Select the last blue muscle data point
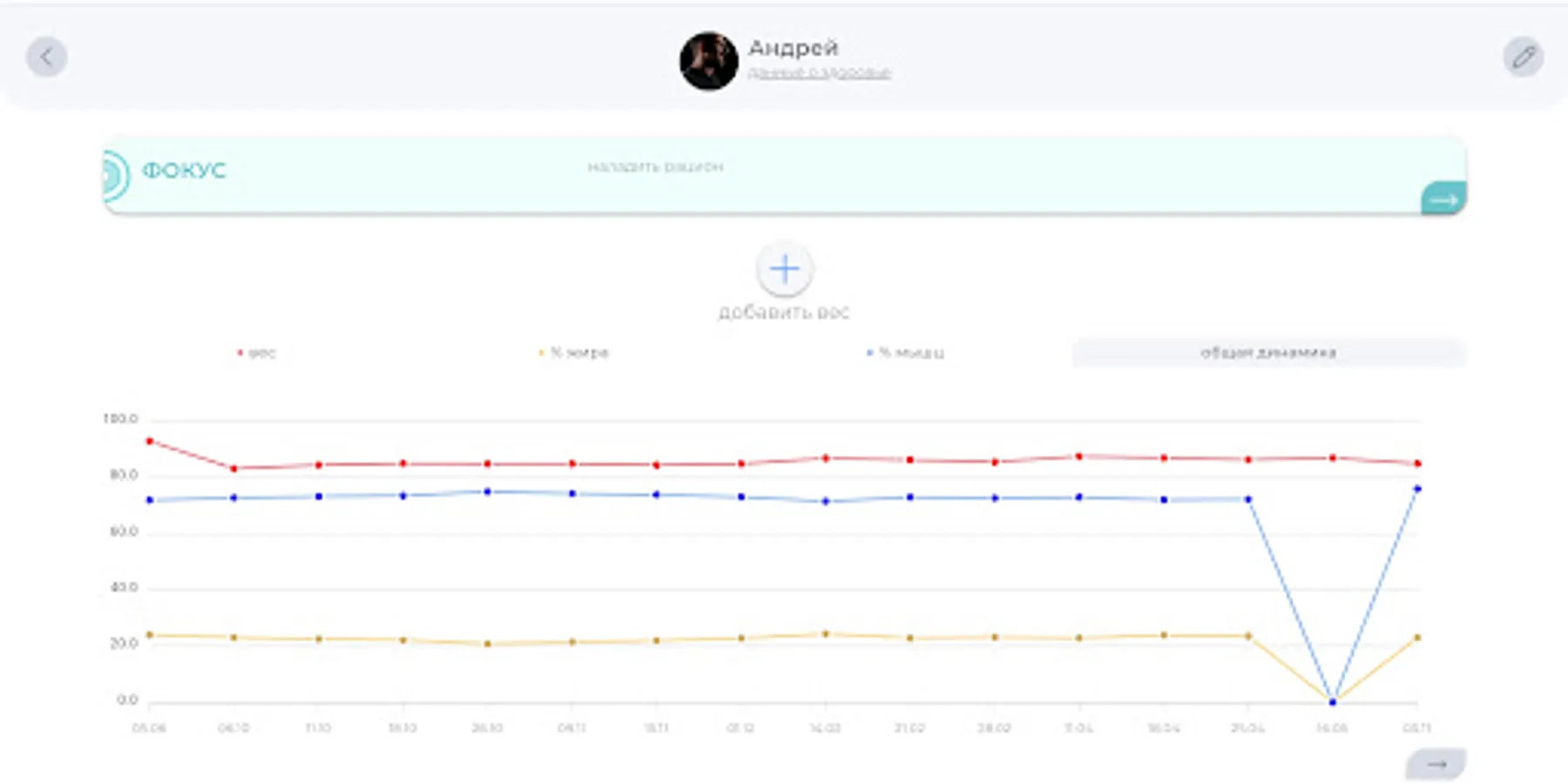The width and height of the screenshot is (1568, 784). (x=1417, y=490)
